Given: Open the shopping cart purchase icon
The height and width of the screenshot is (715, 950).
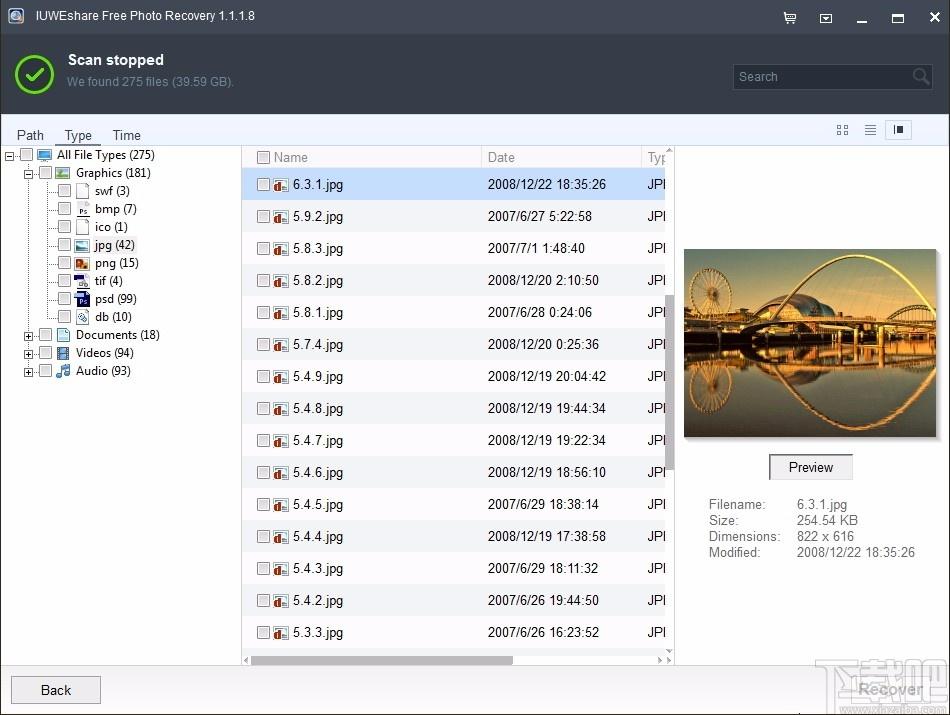Looking at the screenshot, I should 789,18.
